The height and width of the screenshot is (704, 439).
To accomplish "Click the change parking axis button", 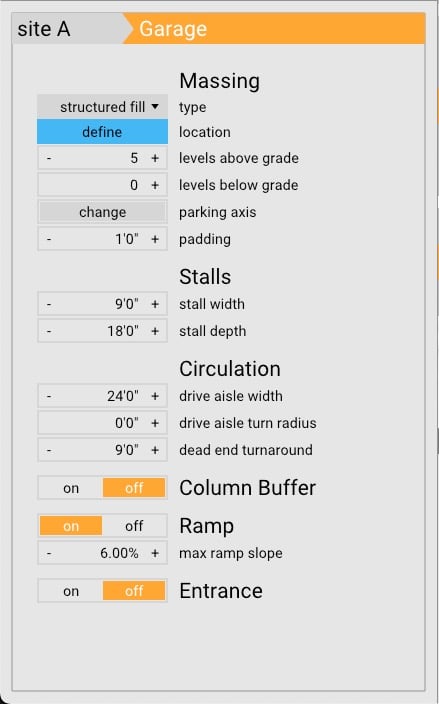I will pos(102,212).
